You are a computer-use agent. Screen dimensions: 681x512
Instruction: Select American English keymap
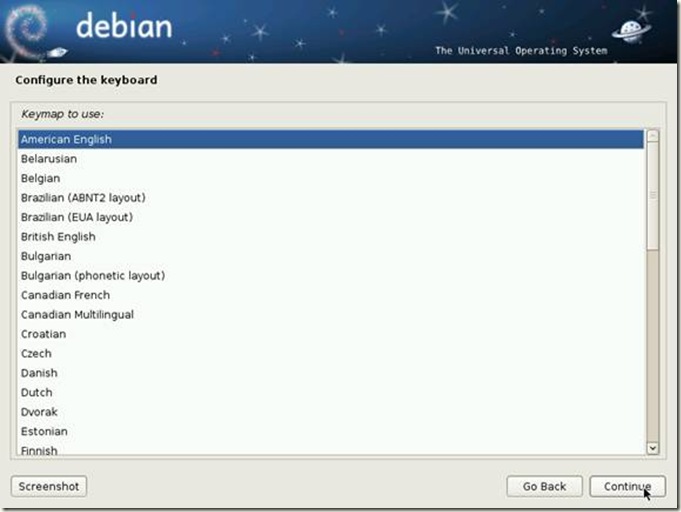click(331, 139)
